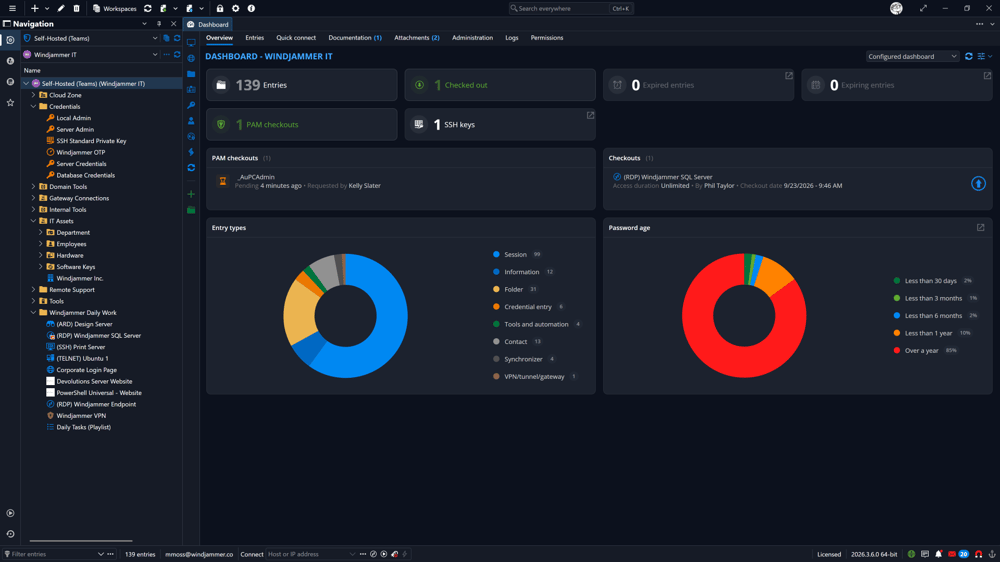
Task: Open Workspaces from the top toolbar
Action: tap(115, 8)
